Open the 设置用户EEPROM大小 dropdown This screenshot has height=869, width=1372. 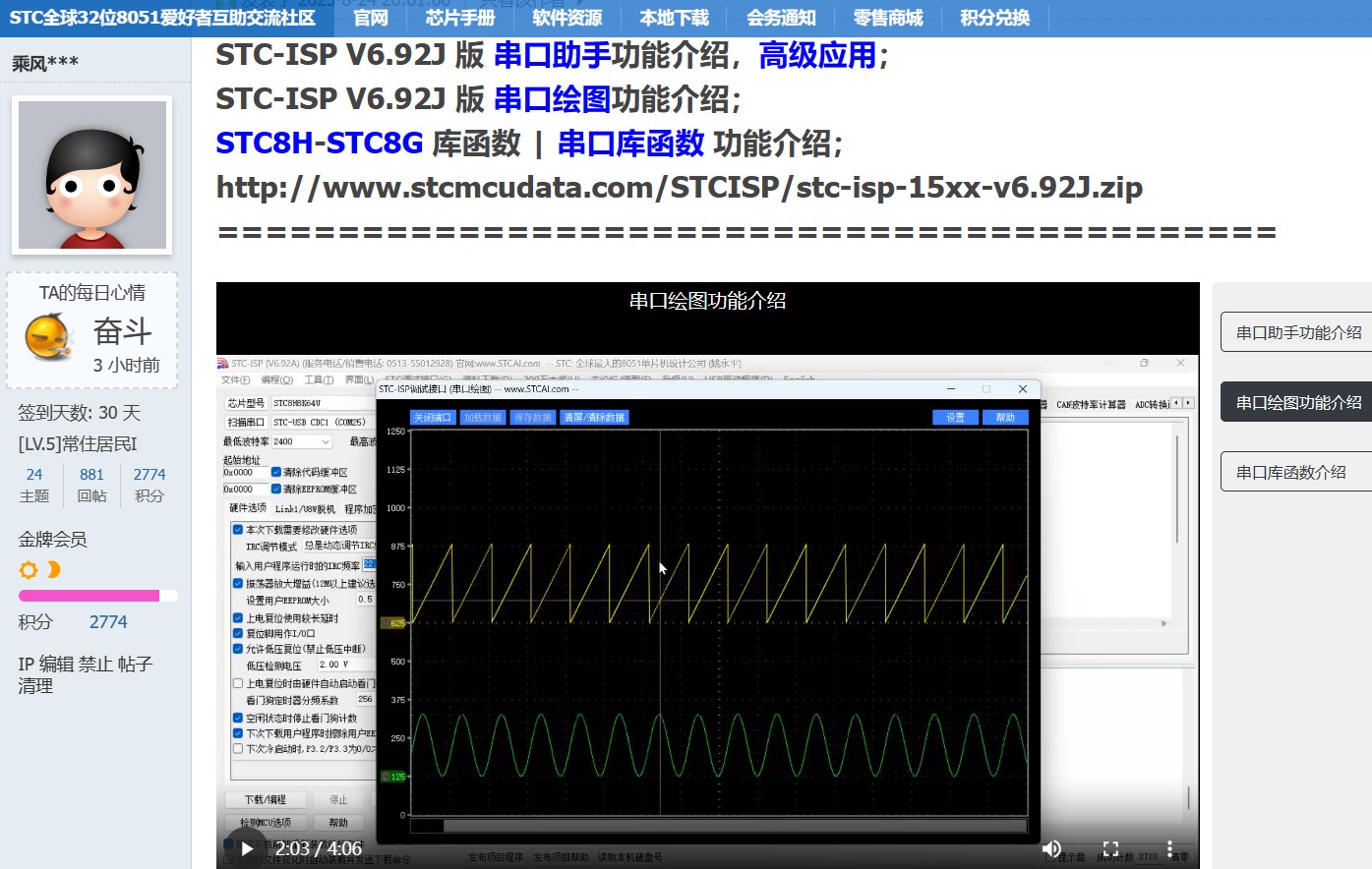point(365,600)
